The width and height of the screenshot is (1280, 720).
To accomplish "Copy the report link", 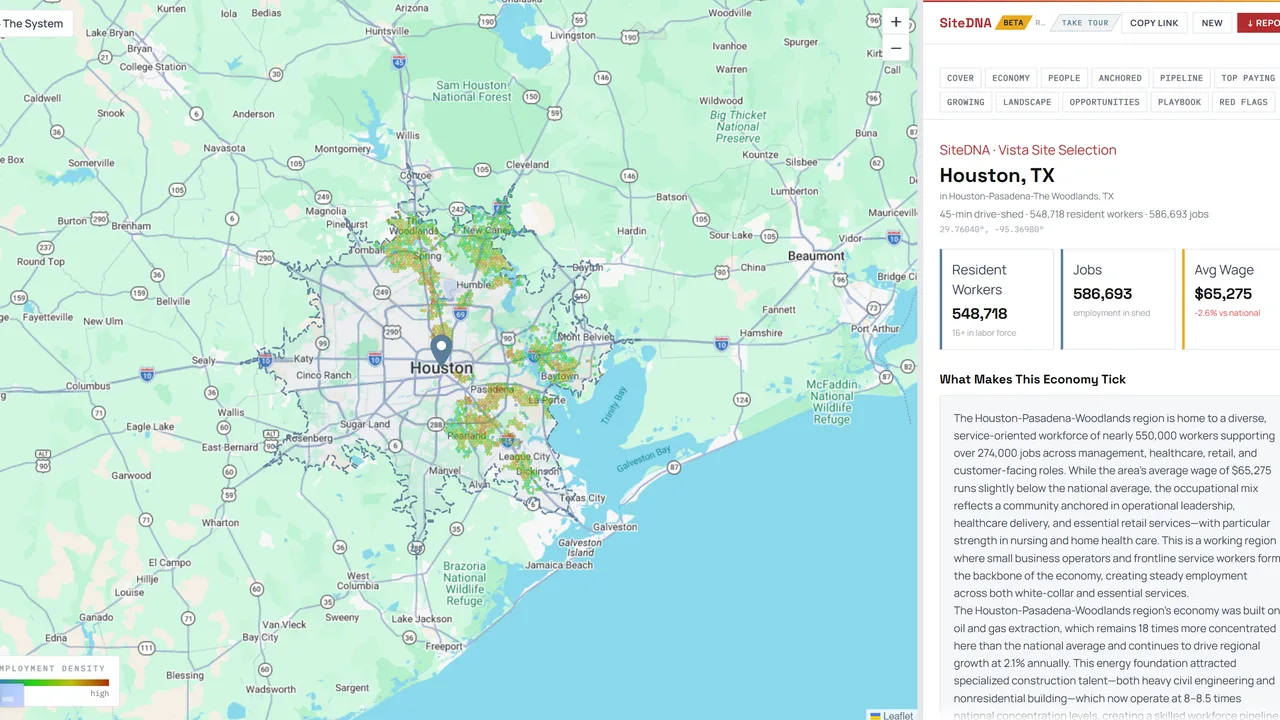I will (x=1154, y=23).
